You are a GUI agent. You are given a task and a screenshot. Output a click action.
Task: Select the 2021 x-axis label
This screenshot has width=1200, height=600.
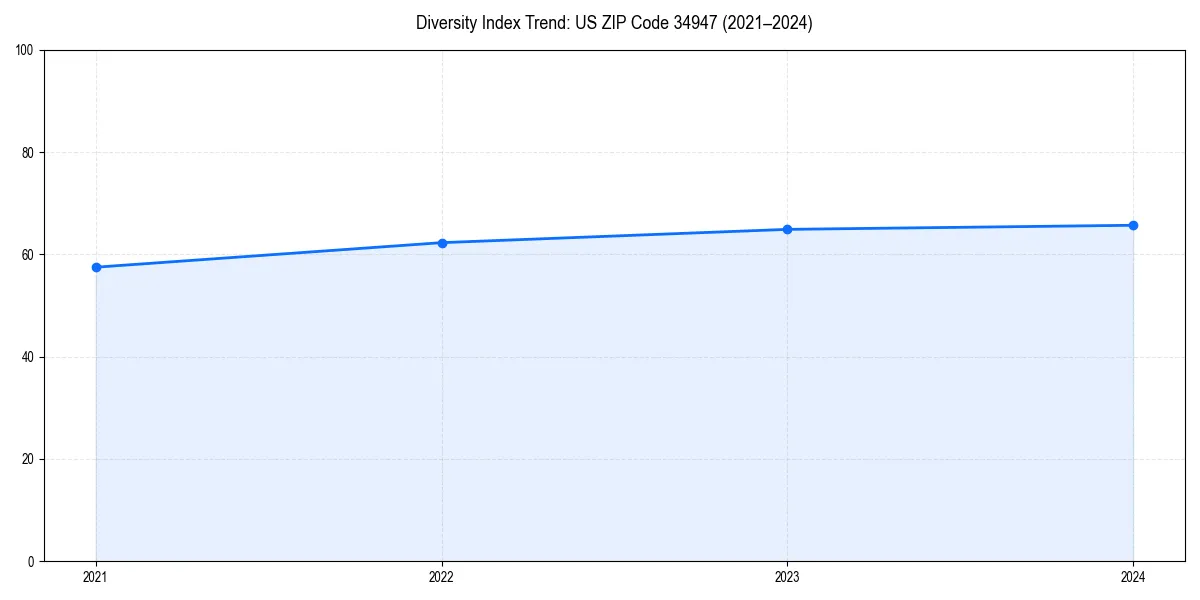click(95, 576)
